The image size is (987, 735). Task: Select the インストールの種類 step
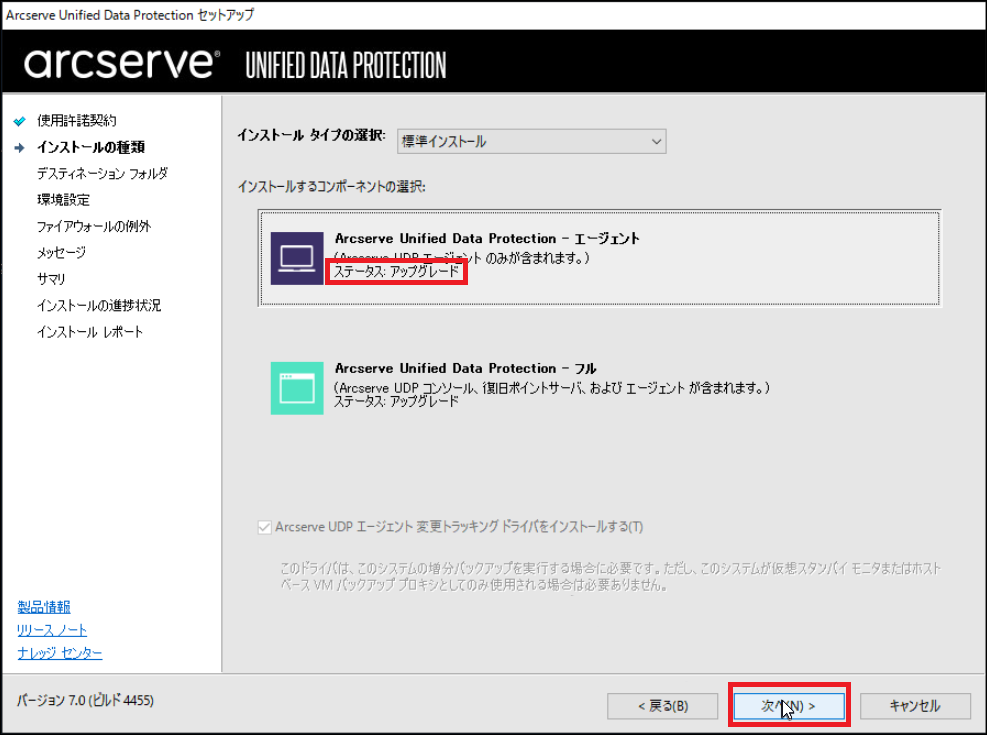click(x=91, y=147)
